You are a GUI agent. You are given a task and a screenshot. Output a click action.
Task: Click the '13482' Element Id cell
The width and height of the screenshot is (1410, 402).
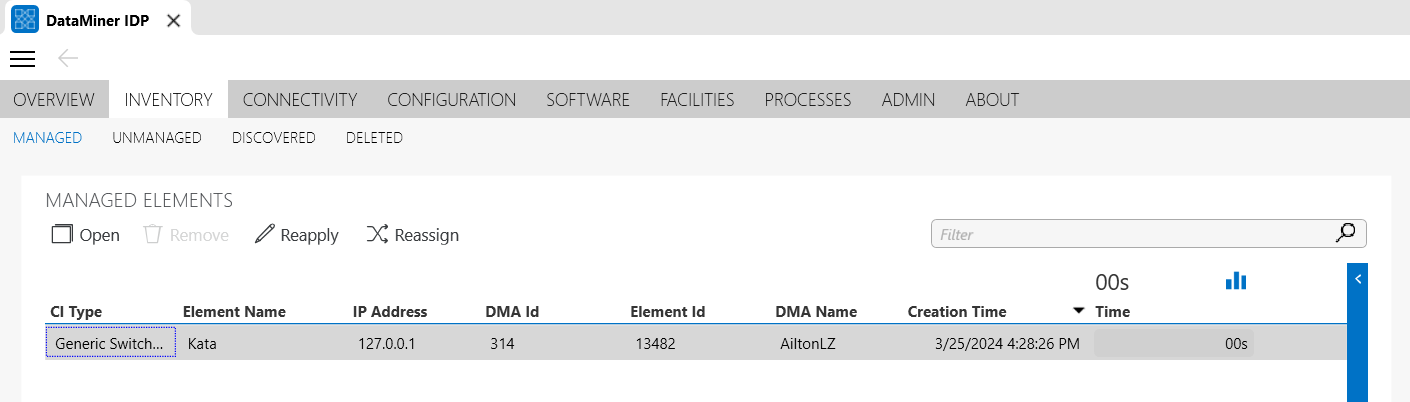(x=655, y=343)
